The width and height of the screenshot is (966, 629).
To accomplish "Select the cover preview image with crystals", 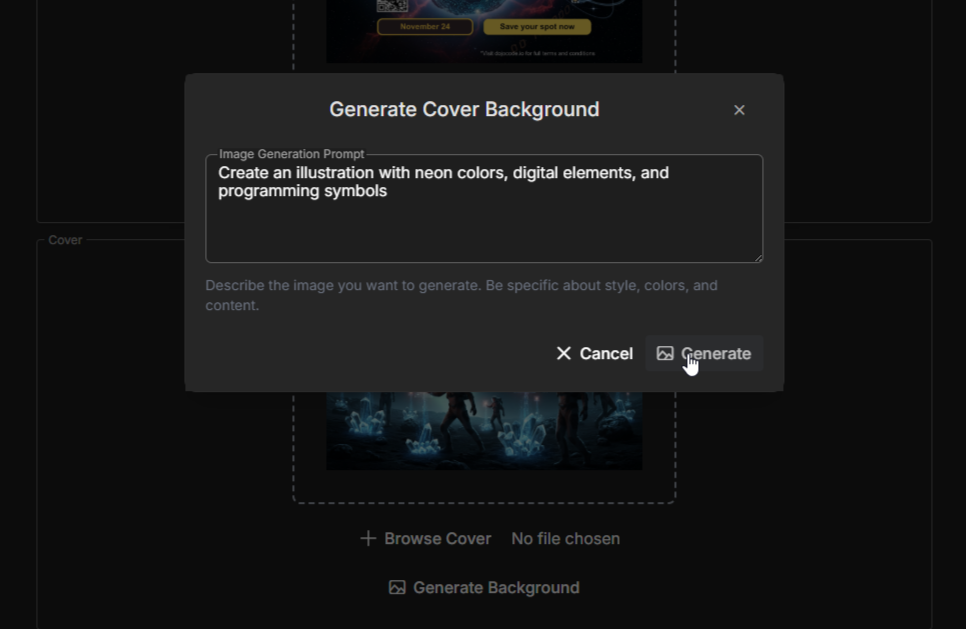I will click(484, 430).
